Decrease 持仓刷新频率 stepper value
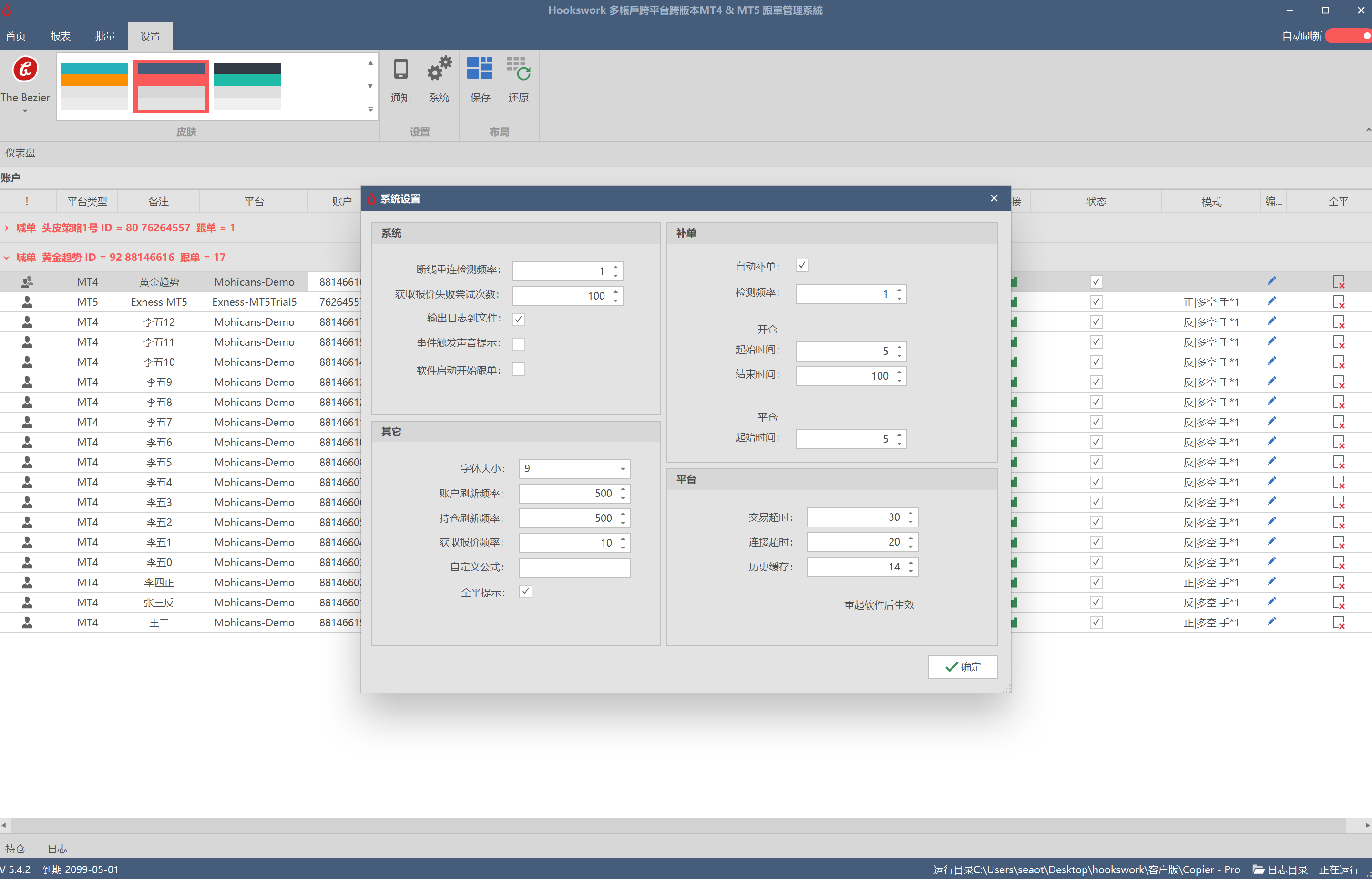This screenshot has height=879, width=1372. [623, 522]
